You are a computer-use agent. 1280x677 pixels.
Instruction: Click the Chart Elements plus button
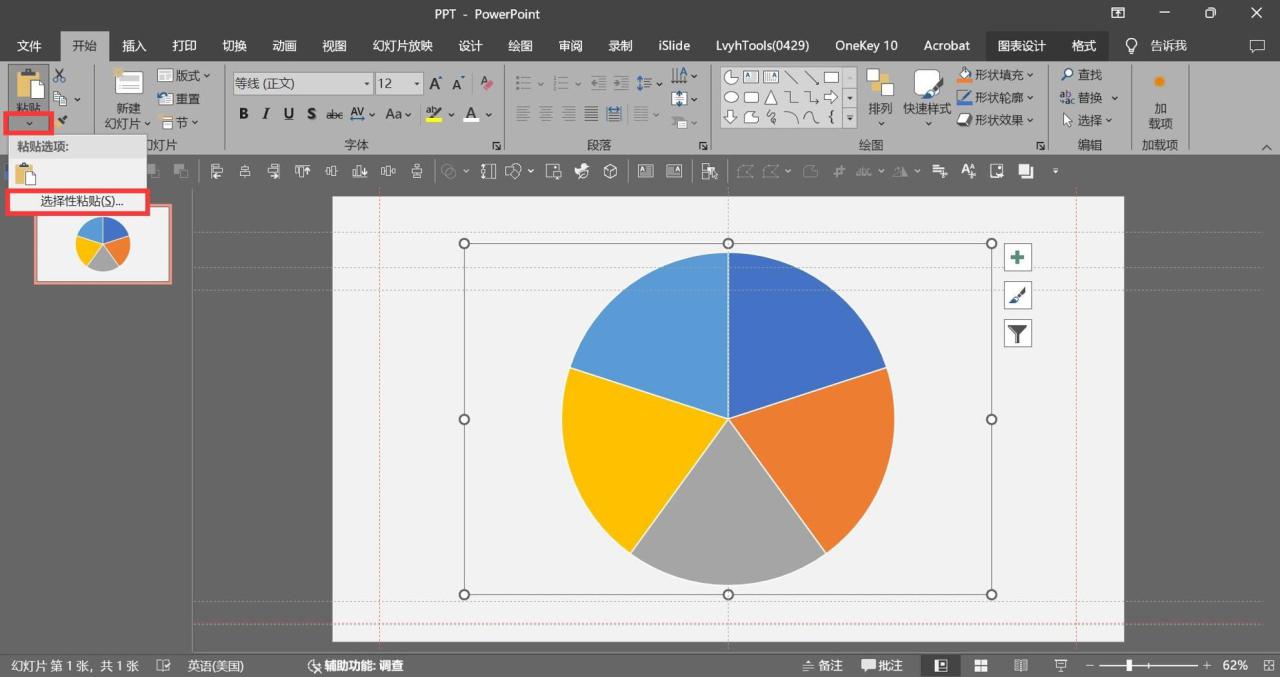coord(1017,258)
